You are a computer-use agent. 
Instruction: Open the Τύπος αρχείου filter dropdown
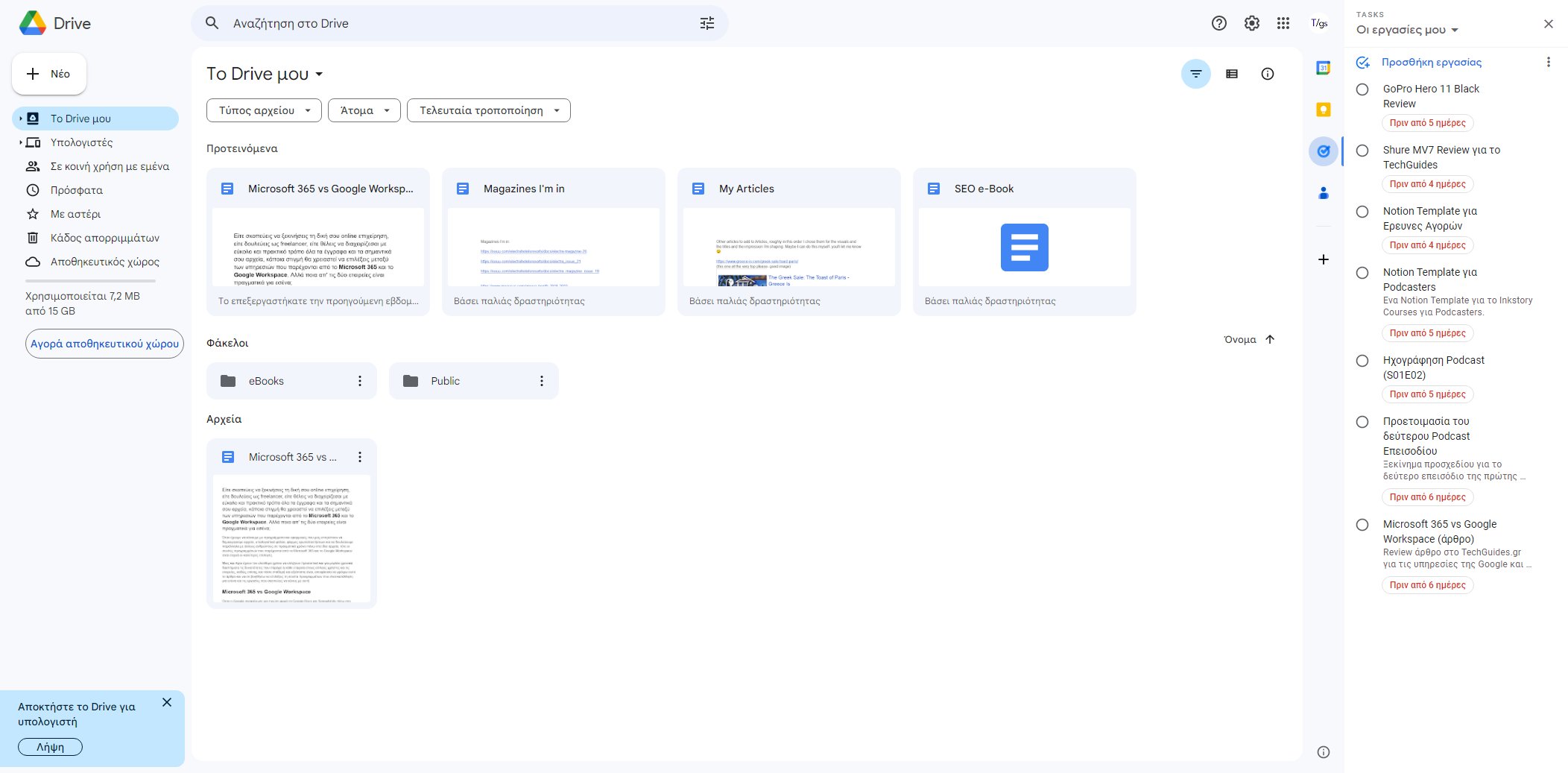262,110
